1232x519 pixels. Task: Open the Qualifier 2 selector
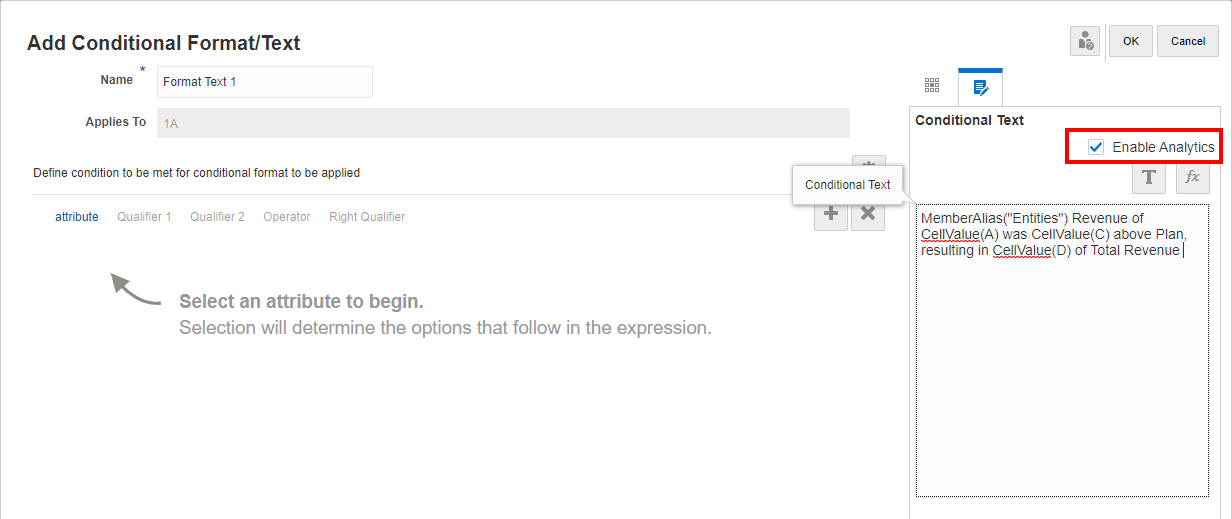click(217, 217)
